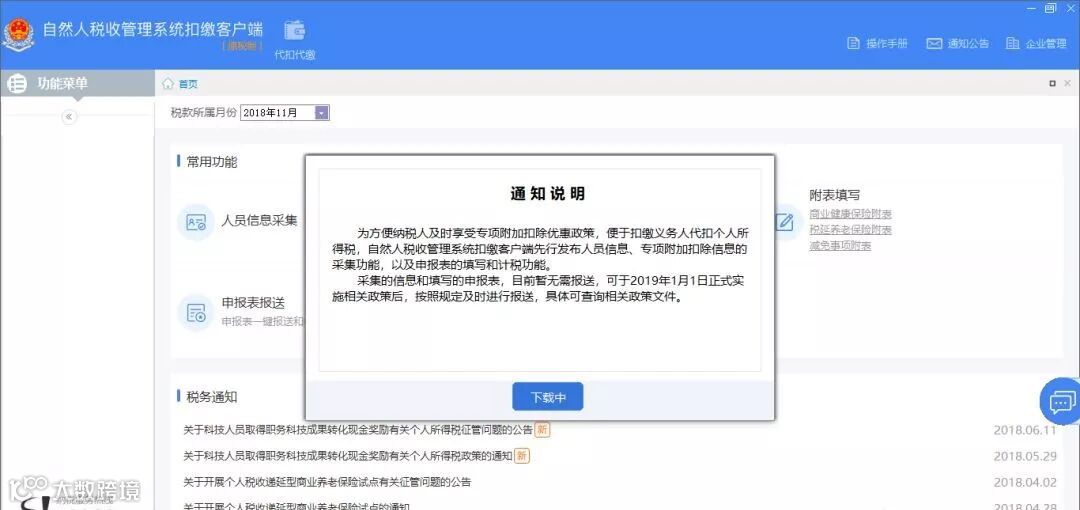1080x510 pixels.
Task: Open 通知公告 in the header
Action: click(x=957, y=43)
